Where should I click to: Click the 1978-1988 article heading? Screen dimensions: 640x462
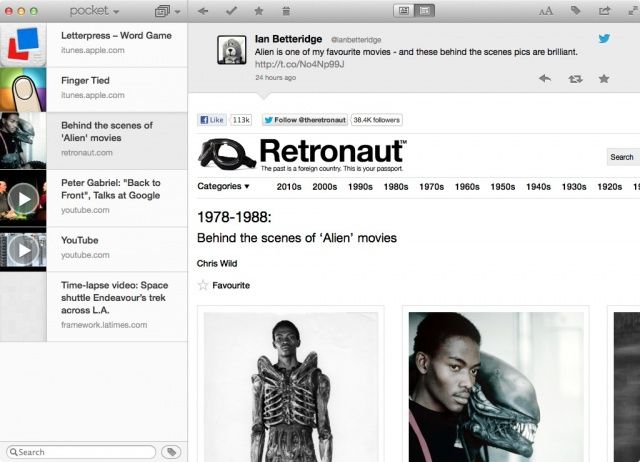(x=234, y=217)
